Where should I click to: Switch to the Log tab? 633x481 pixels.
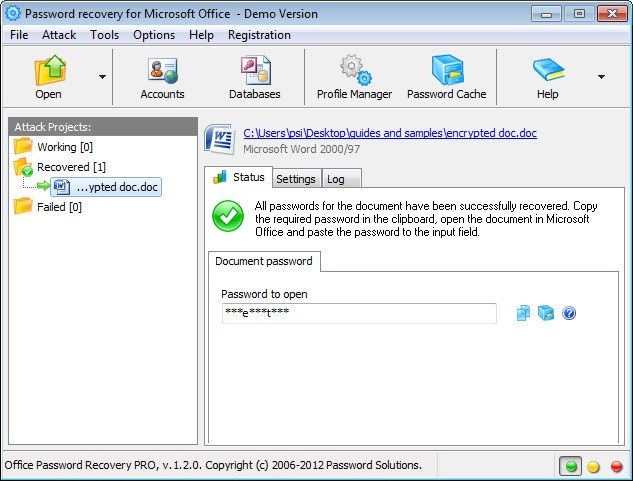pyautogui.click(x=341, y=179)
